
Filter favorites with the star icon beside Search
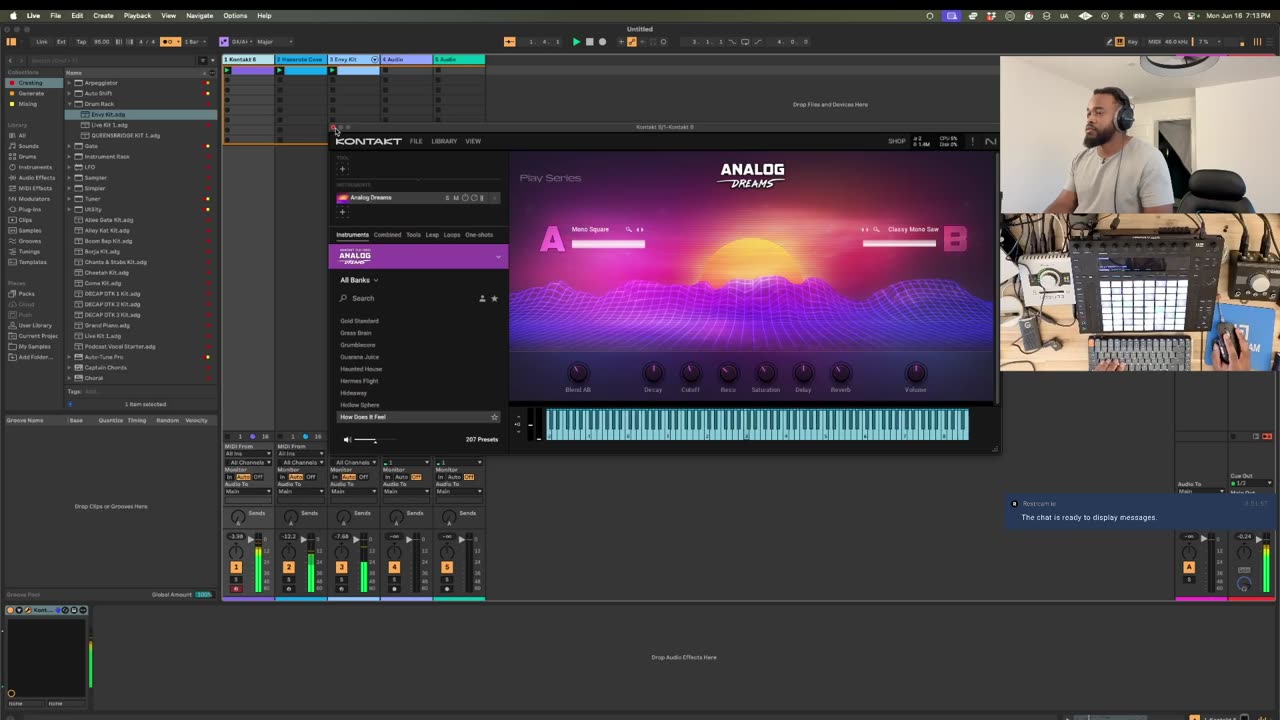[494, 298]
